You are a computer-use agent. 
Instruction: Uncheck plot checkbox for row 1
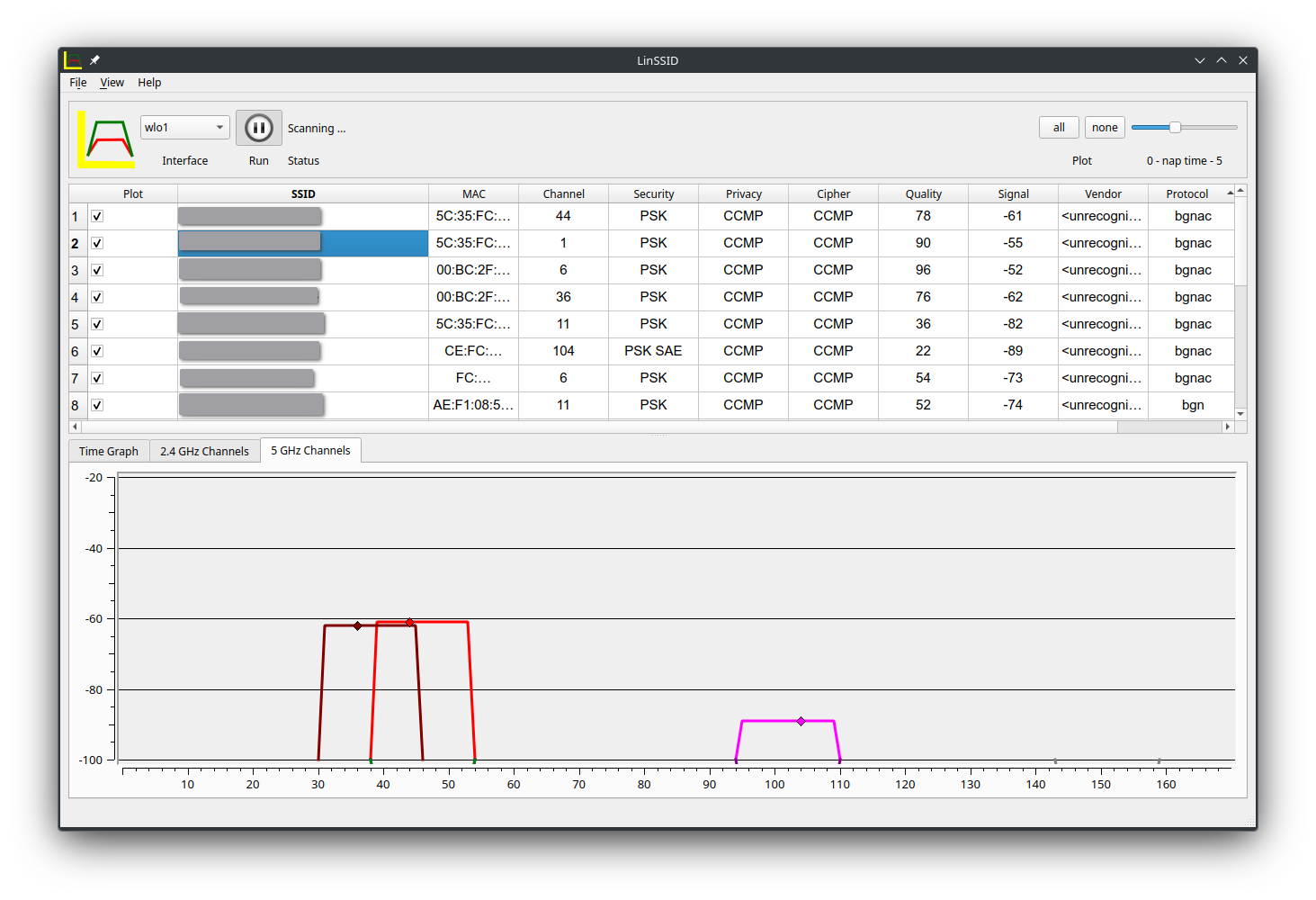click(97, 216)
